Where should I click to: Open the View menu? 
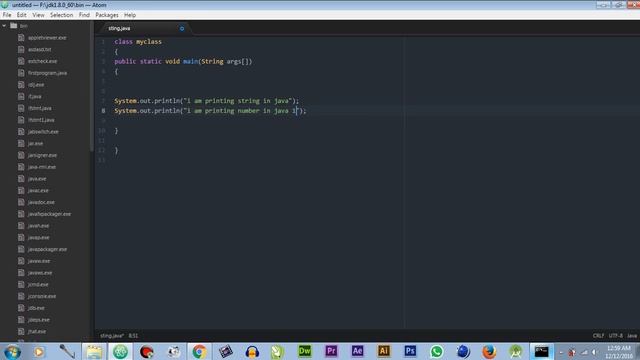point(38,15)
